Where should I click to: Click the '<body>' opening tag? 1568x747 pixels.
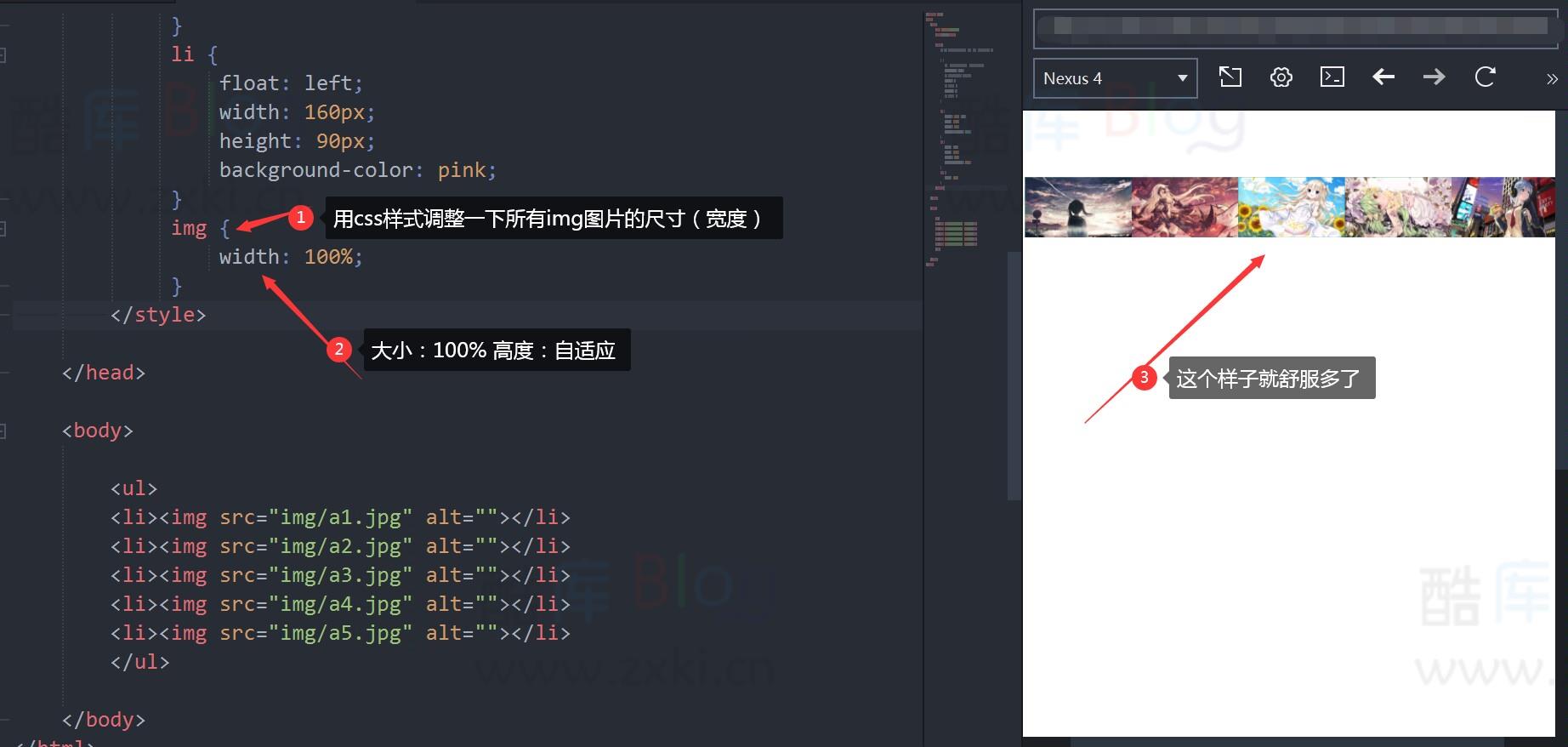pyautogui.click(x=98, y=431)
